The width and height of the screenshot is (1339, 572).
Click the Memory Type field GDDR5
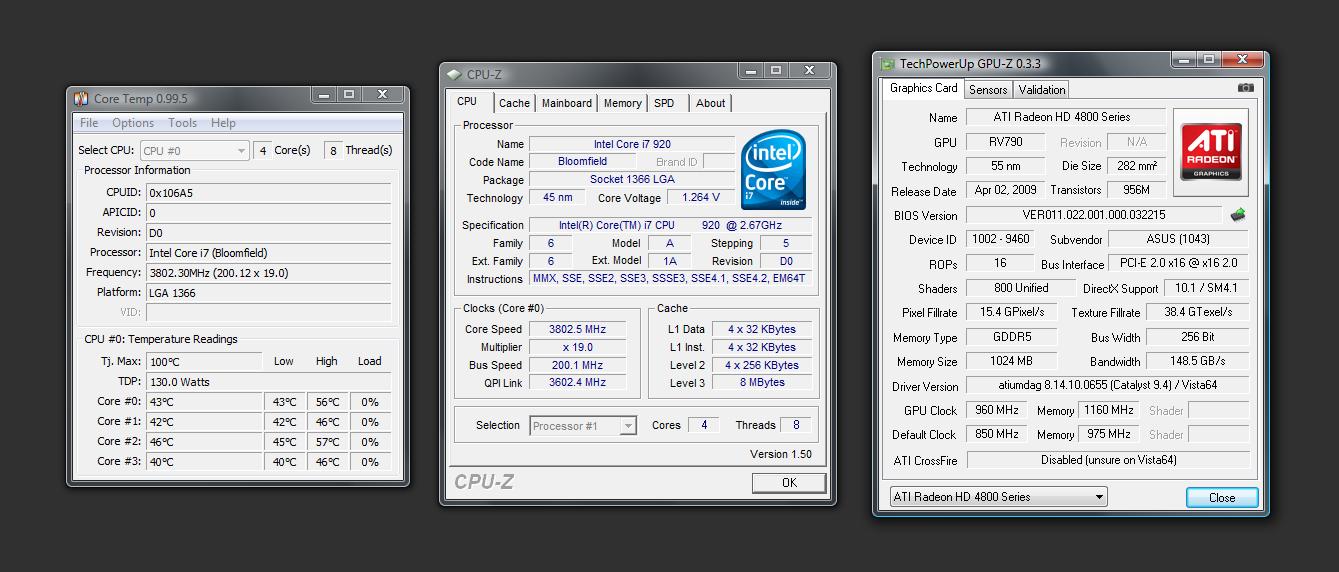pos(1011,338)
